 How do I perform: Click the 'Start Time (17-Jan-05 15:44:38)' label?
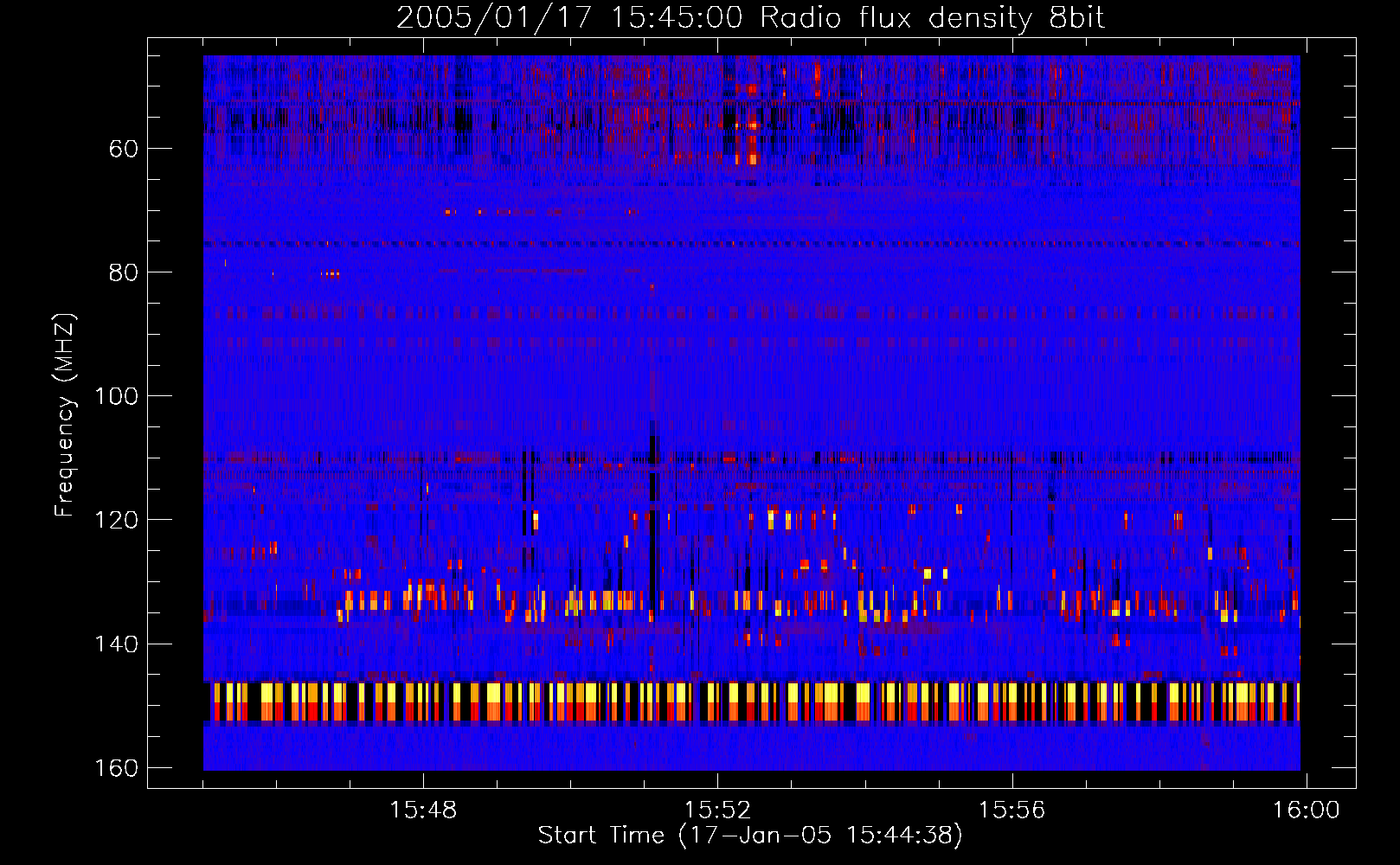pyautogui.click(x=750, y=836)
